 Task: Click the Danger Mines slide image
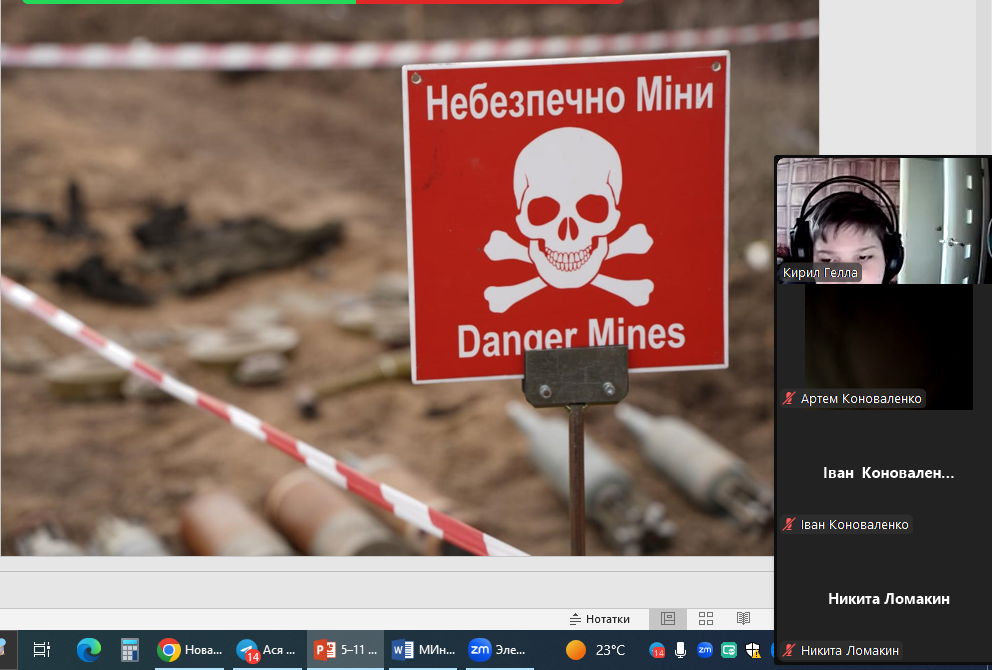click(409, 278)
